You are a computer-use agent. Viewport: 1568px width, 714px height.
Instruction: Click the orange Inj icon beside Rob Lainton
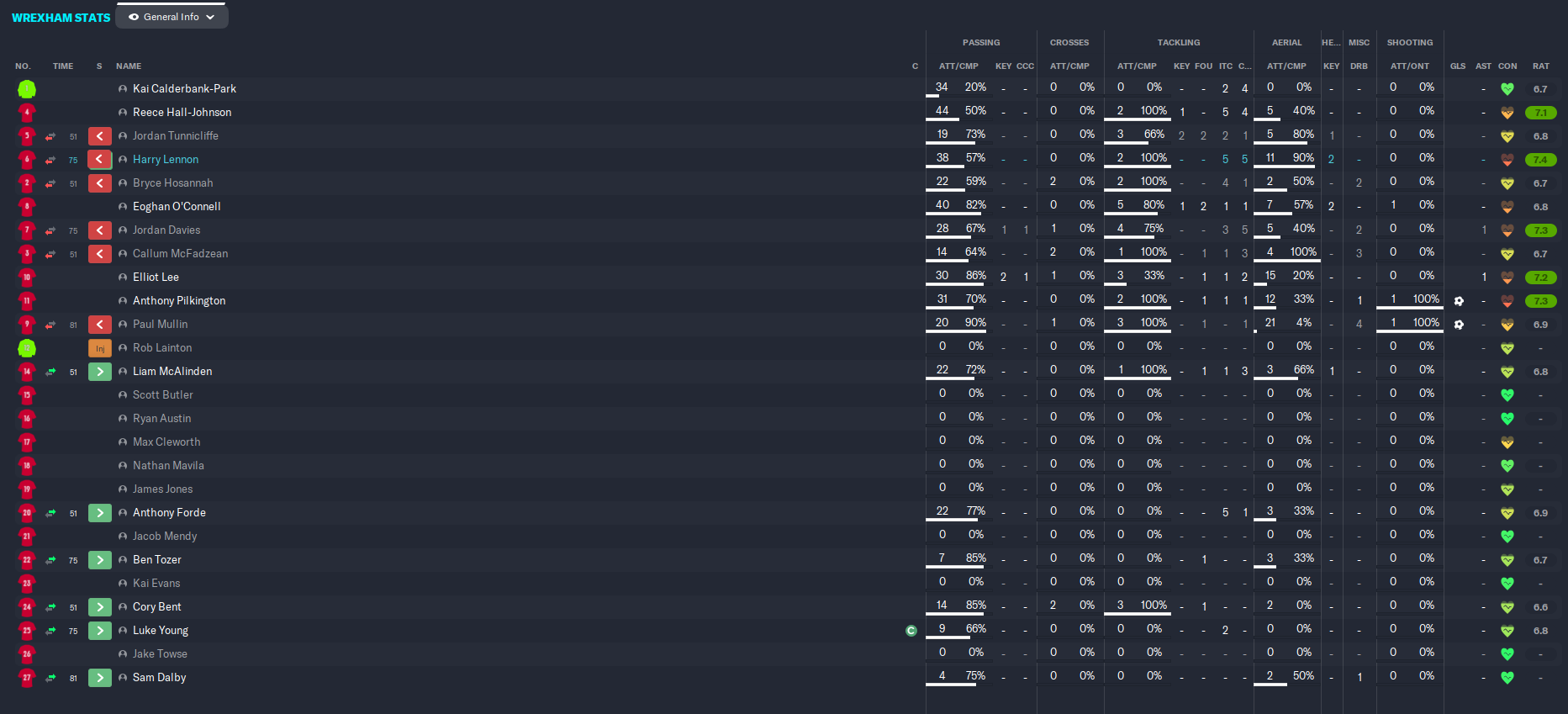[100, 347]
